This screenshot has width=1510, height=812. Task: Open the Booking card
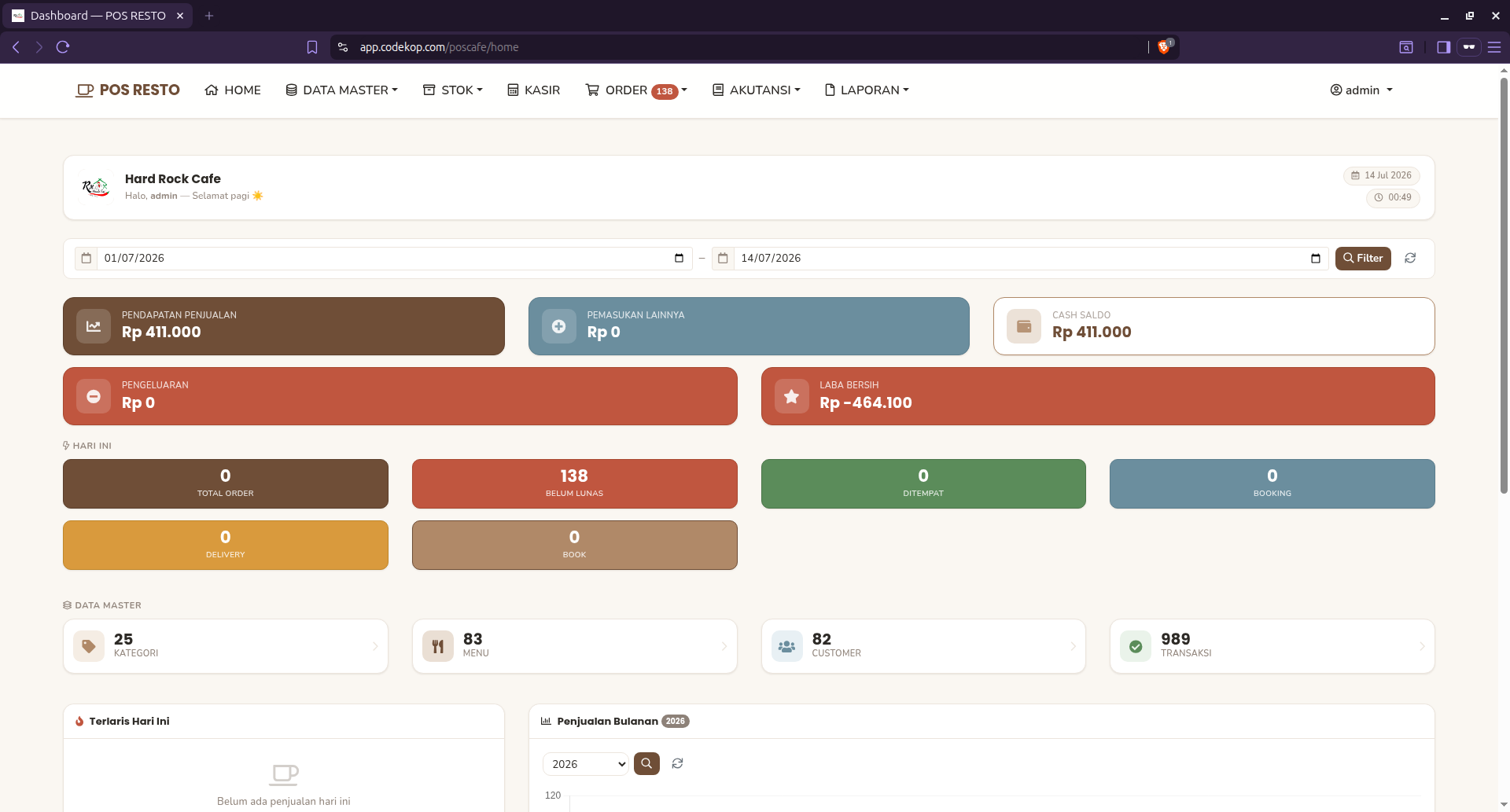1272,483
